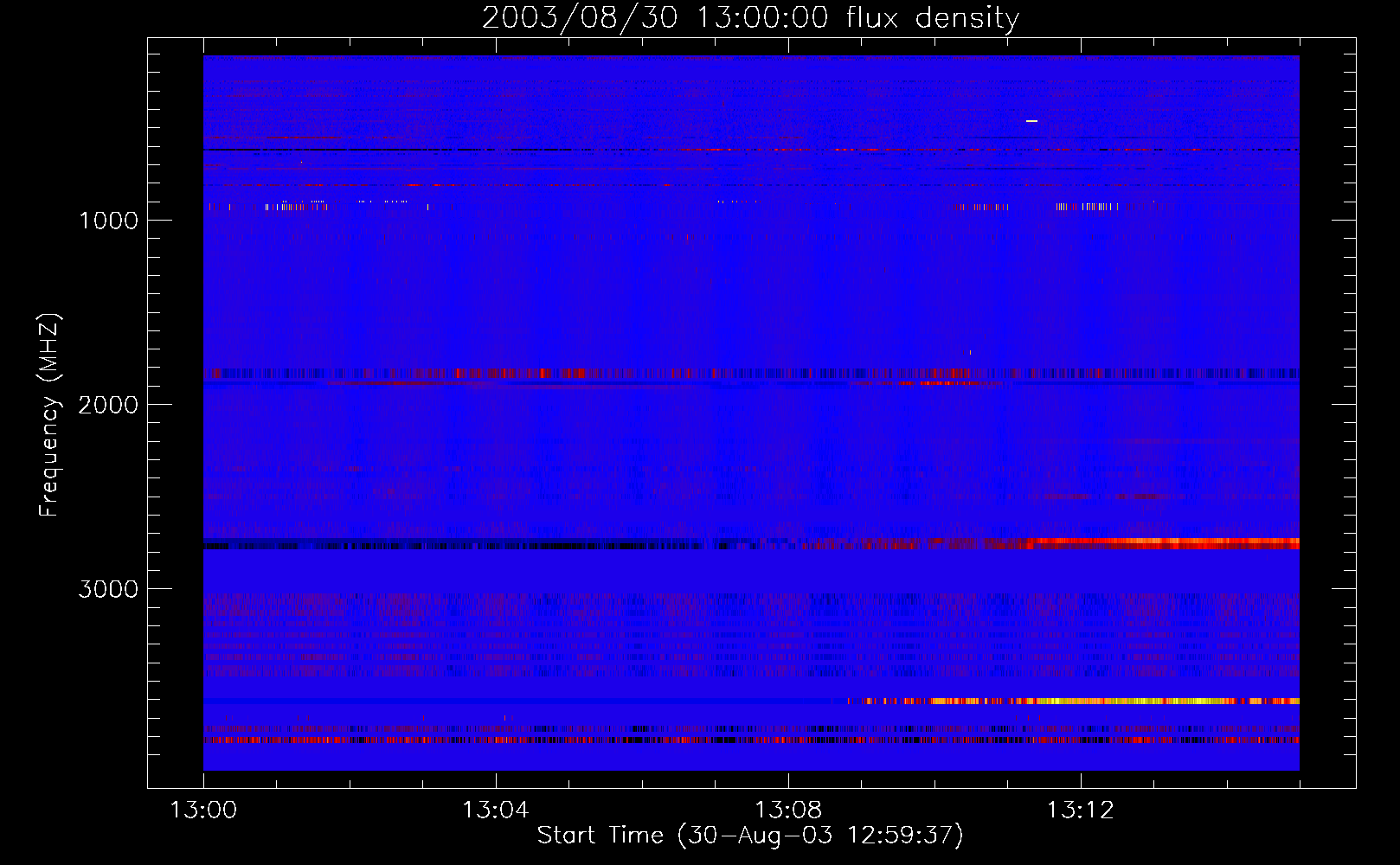Click the 13:12 time tick label

[x=1081, y=811]
